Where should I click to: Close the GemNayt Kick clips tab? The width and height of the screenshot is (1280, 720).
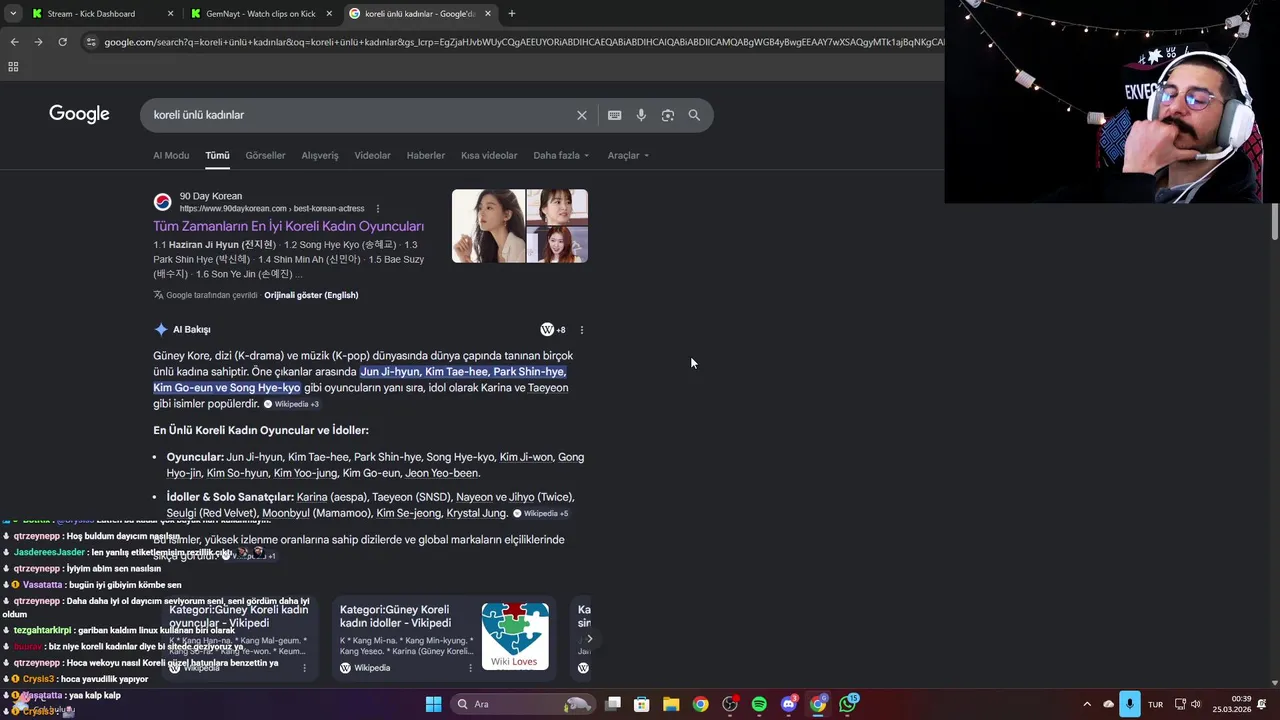[329, 14]
